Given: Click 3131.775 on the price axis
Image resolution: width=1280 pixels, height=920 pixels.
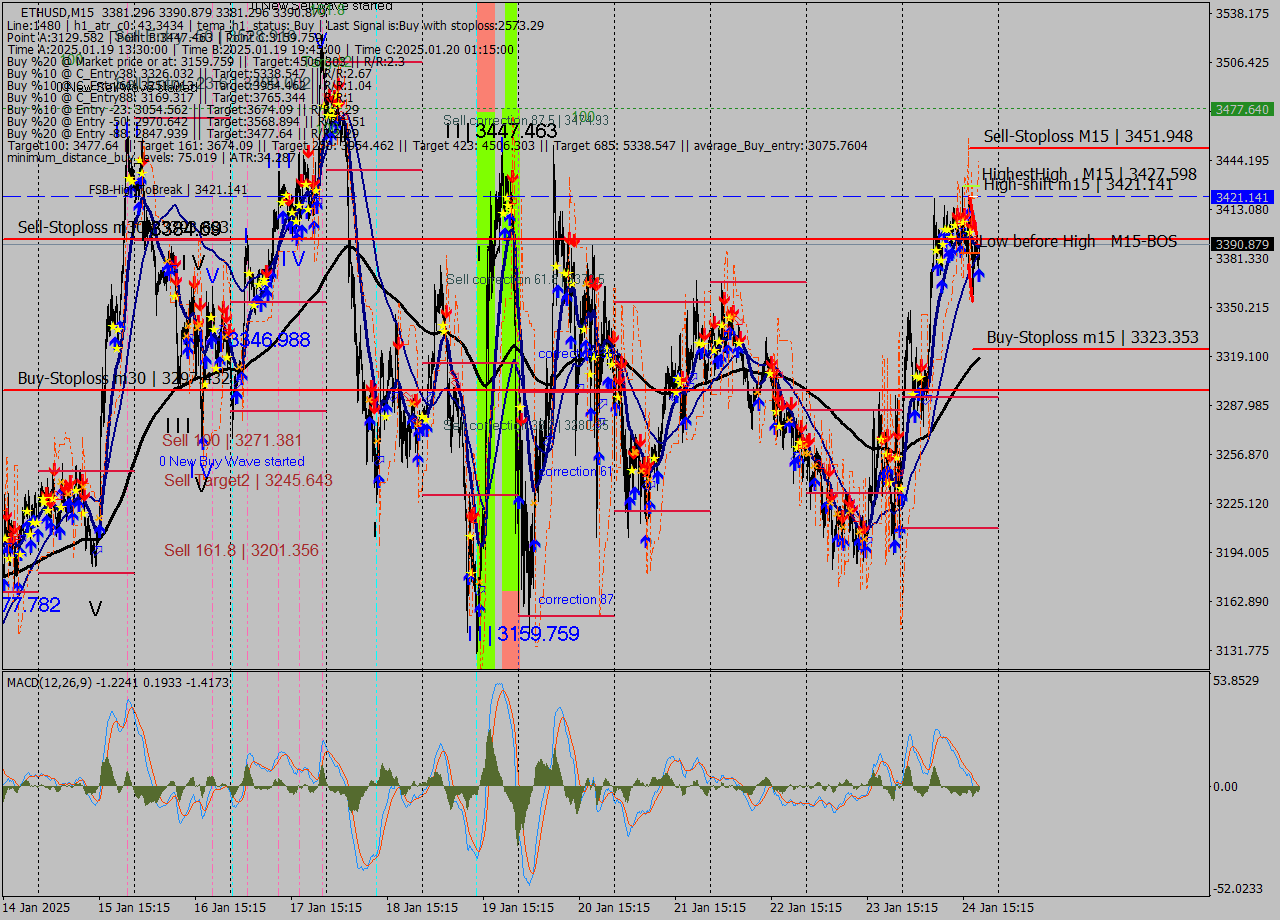Looking at the screenshot, I should tap(1241, 651).
